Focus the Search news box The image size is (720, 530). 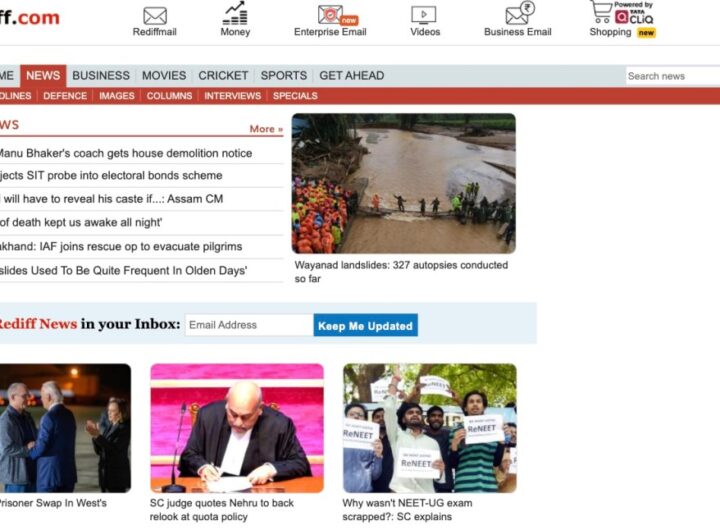(671, 76)
